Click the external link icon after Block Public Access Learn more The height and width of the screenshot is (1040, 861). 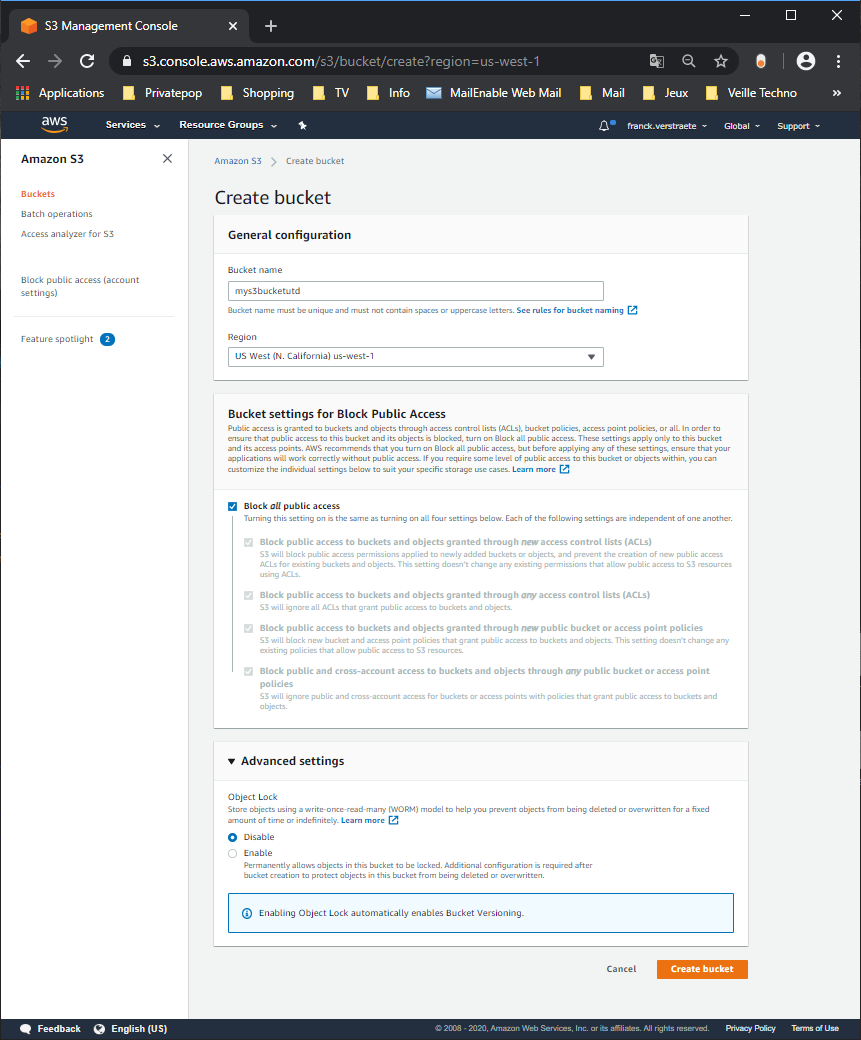[x=564, y=470]
